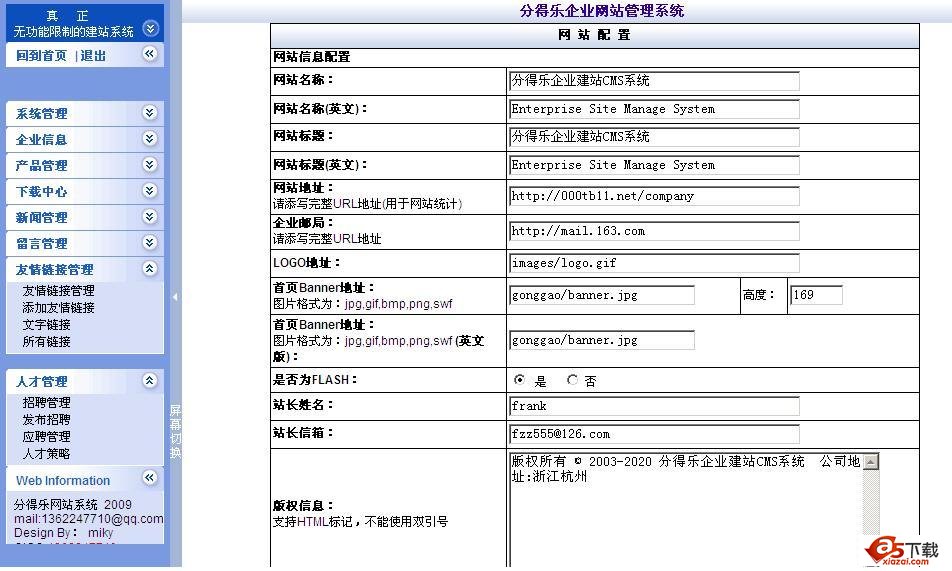The height and width of the screenshot is (571, 952).
Task: Click the 版权信息 textarea scrollbar up arrow
Action: pyautogui.click(x=870, y=462)
